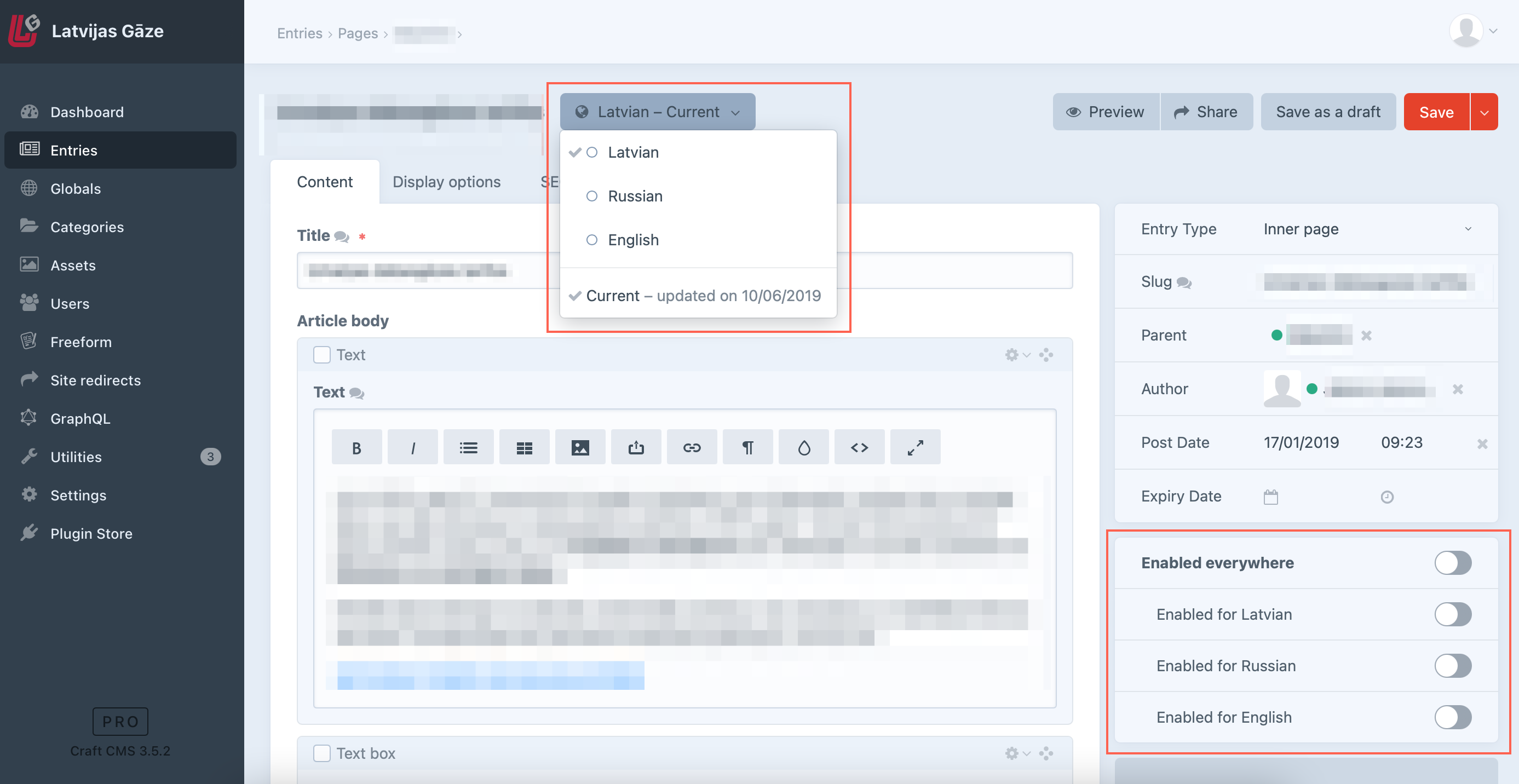Open the HTML code view of the editor
1519x784 pixels.
coord(859,447)
